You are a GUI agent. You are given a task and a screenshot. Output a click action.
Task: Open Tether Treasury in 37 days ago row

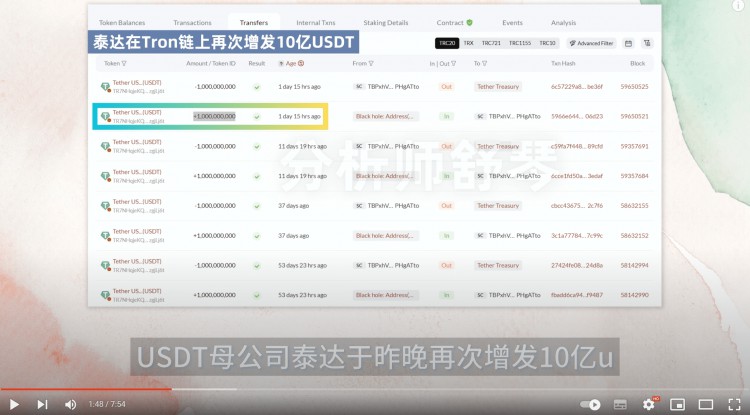click(x=498, y=206)
